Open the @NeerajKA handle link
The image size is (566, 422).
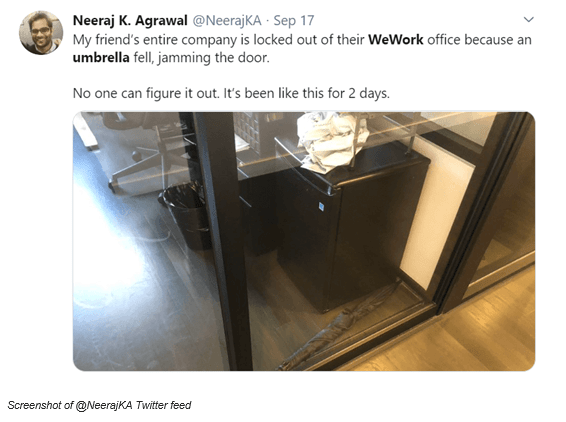(x=227, y=20)
